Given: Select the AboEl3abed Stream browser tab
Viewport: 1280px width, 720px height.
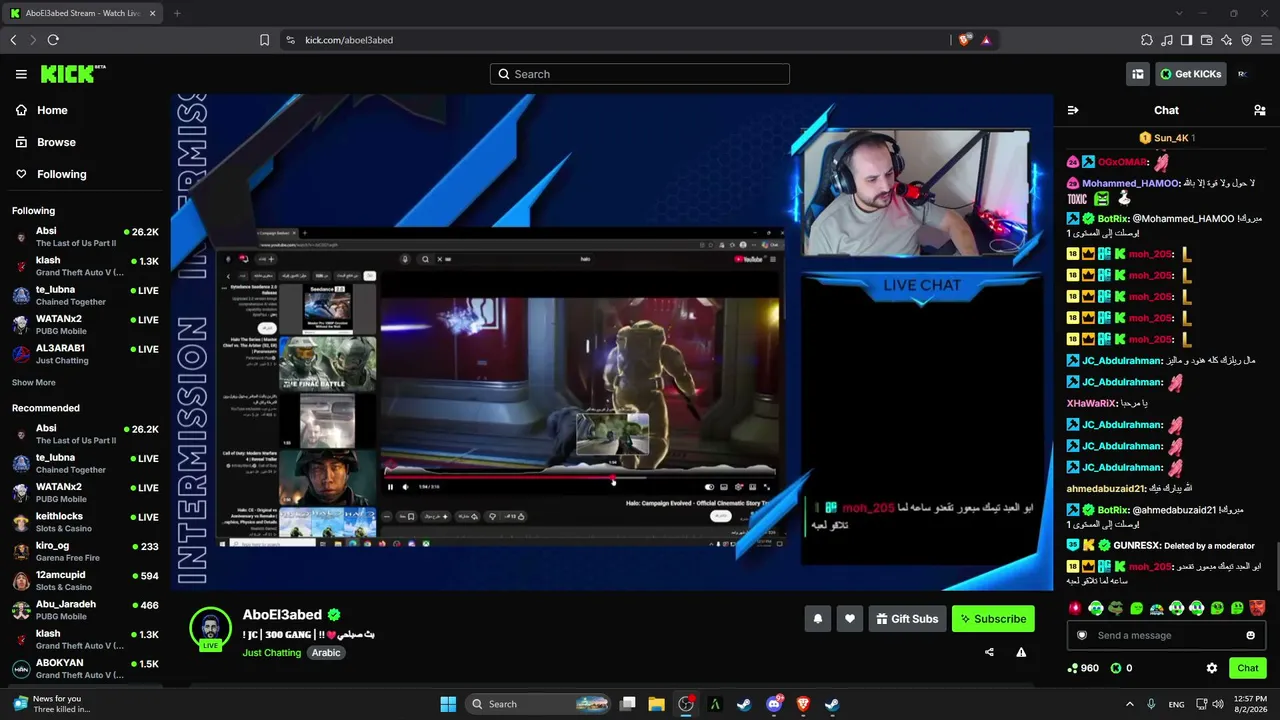Looking at the screenshot, I should [x=84, y=13].
